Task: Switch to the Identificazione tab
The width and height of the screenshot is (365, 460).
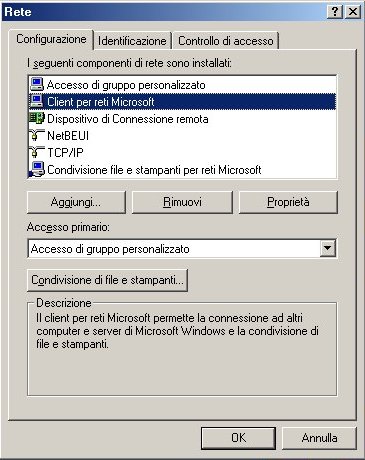Action: coord(132,41)
